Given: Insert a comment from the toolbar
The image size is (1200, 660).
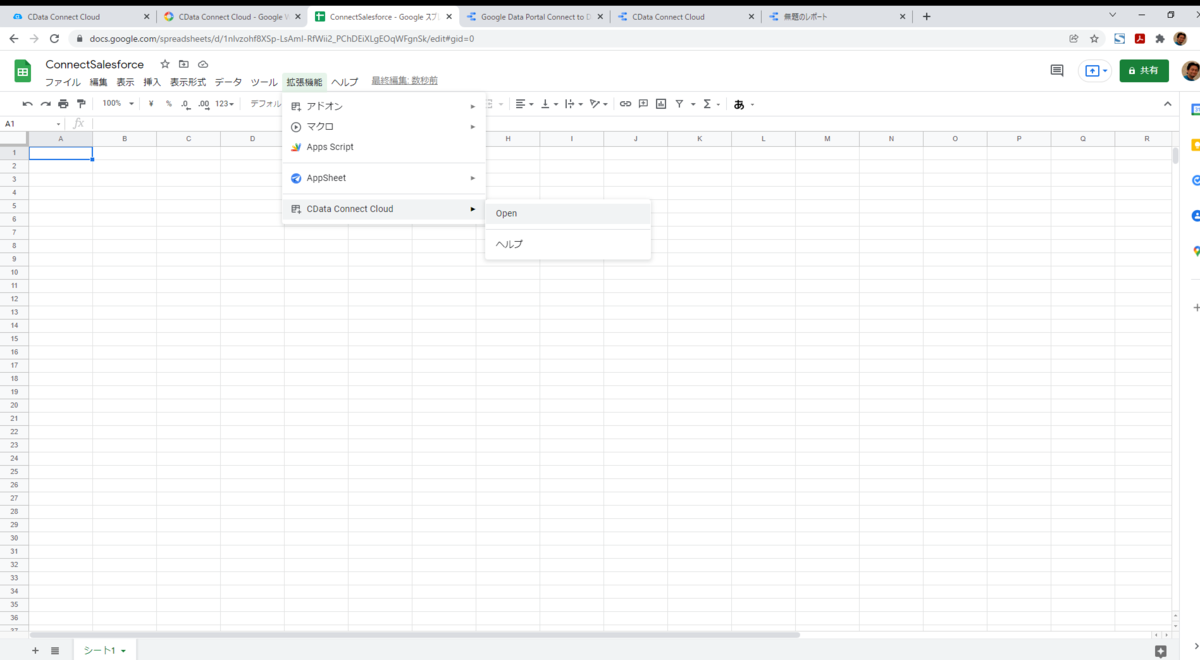Looking at the screenshot, I should pyautogui.click(x=644, y=104).
